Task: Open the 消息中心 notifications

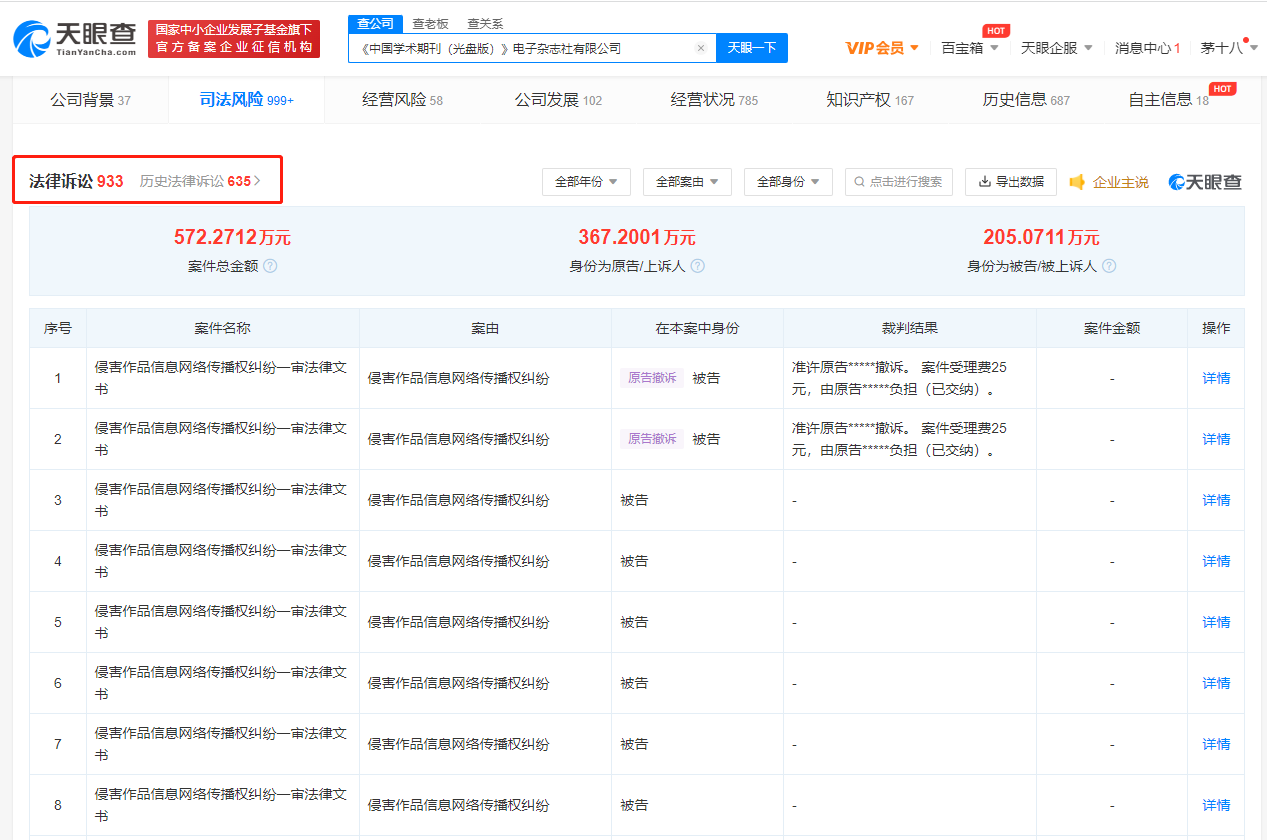Action: [1147, 48]
